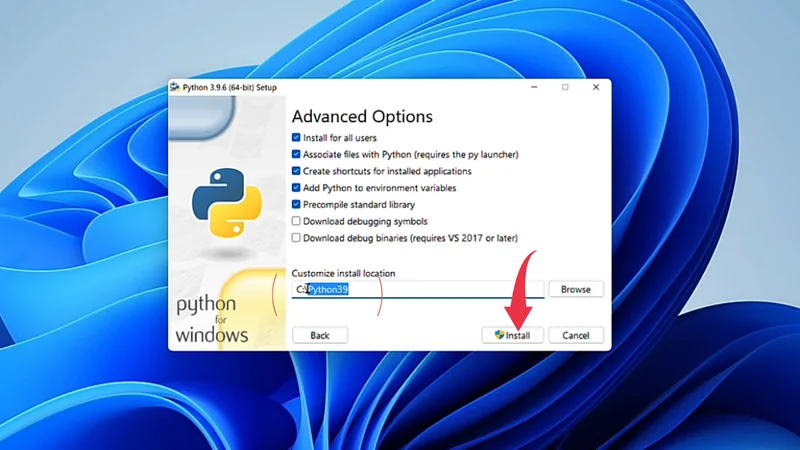Cancel the Python setup
Viewport: 800px width, 450px height.
(576, 335)
